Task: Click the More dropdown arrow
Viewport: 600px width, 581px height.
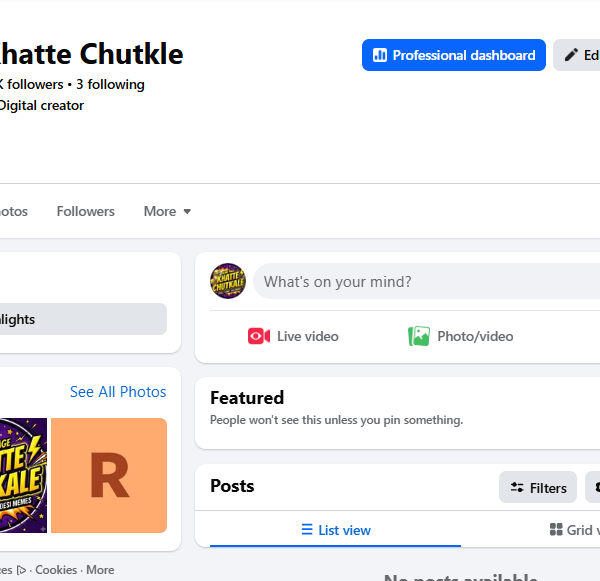Action: (x=187, y=212)
